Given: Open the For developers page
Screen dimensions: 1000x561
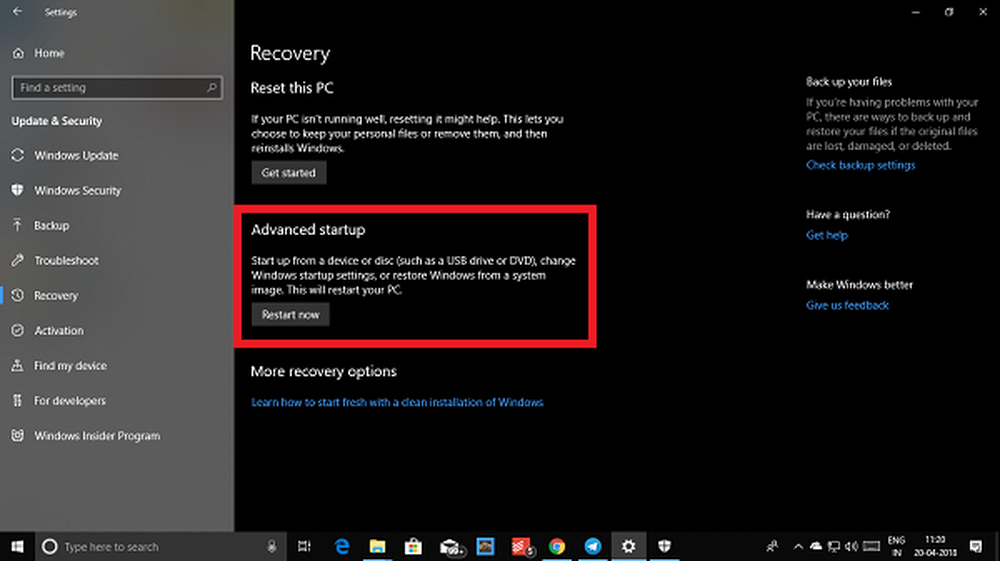Looking at the screenshot, I should coord(69,401).
